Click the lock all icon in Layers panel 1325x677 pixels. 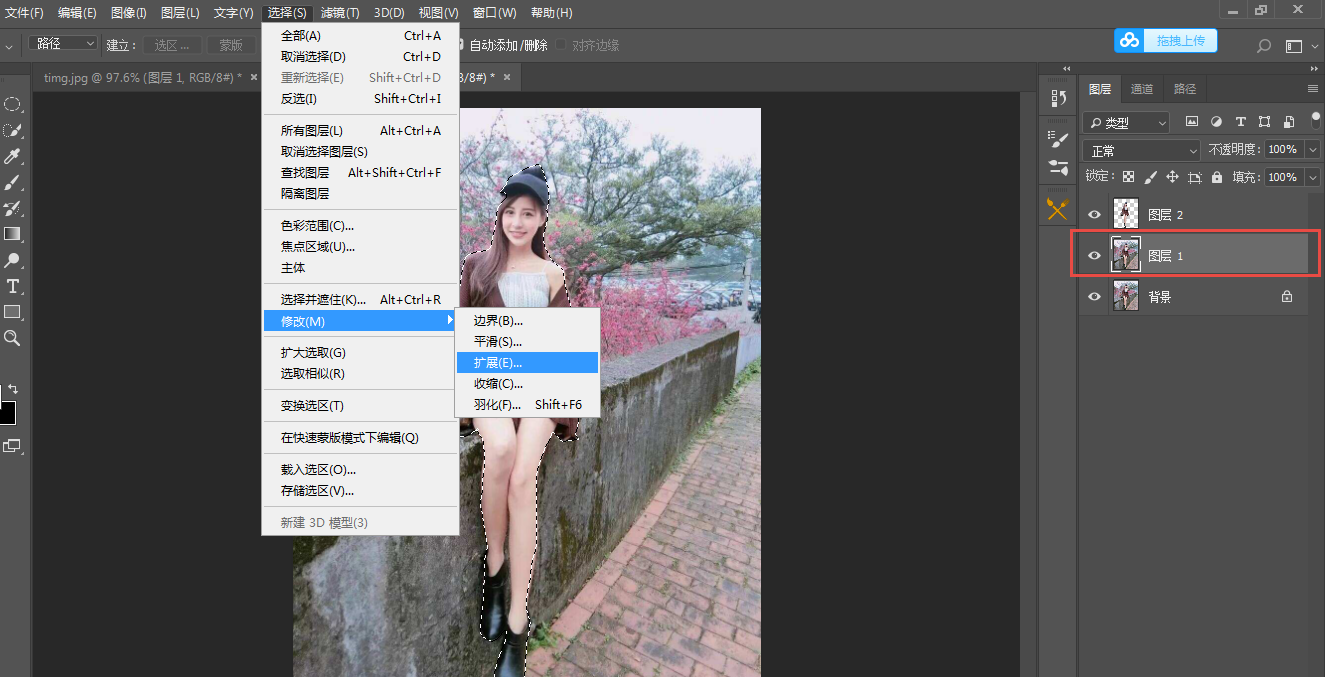pyautogui.click(x=1216, y=177)
